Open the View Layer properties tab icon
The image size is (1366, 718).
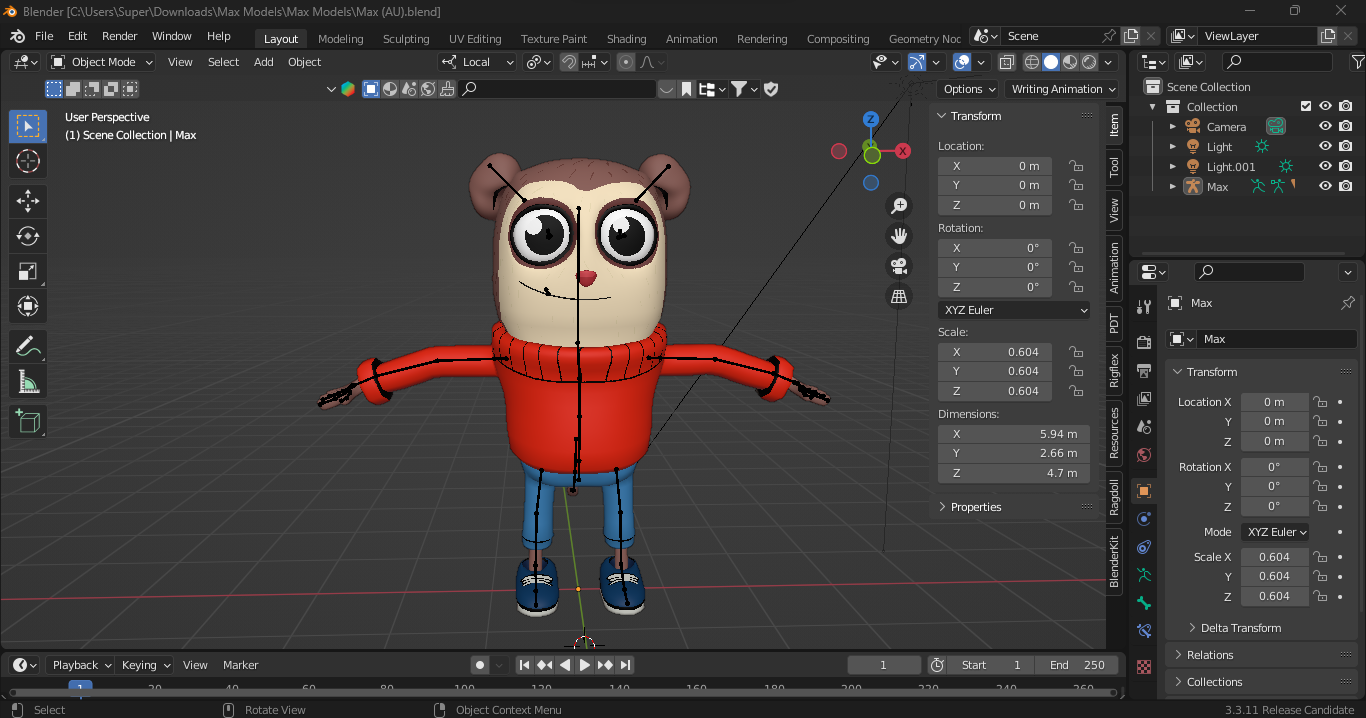click(x=1145, y=398)
